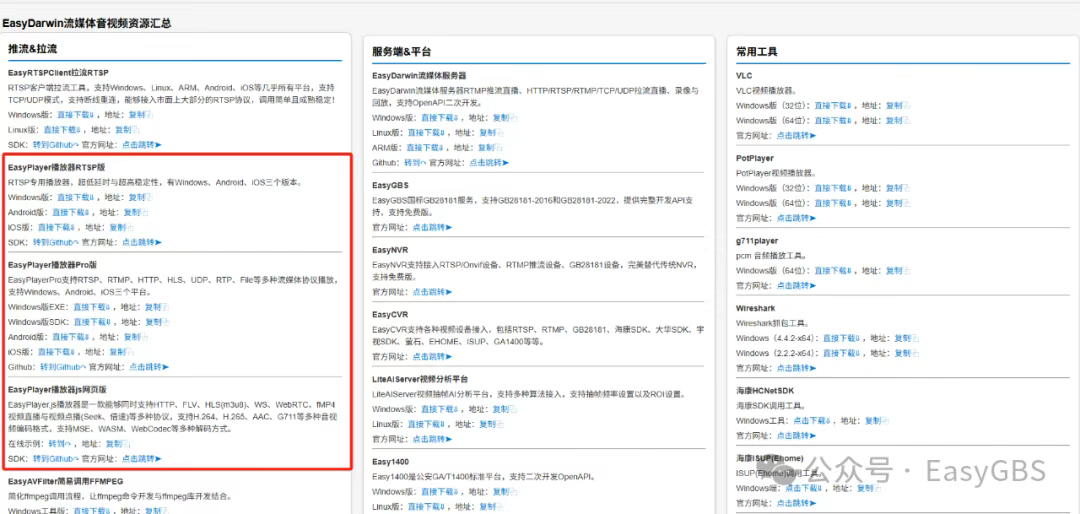Open the EasyDarwin server Github 转到 link

coord(415,163)
